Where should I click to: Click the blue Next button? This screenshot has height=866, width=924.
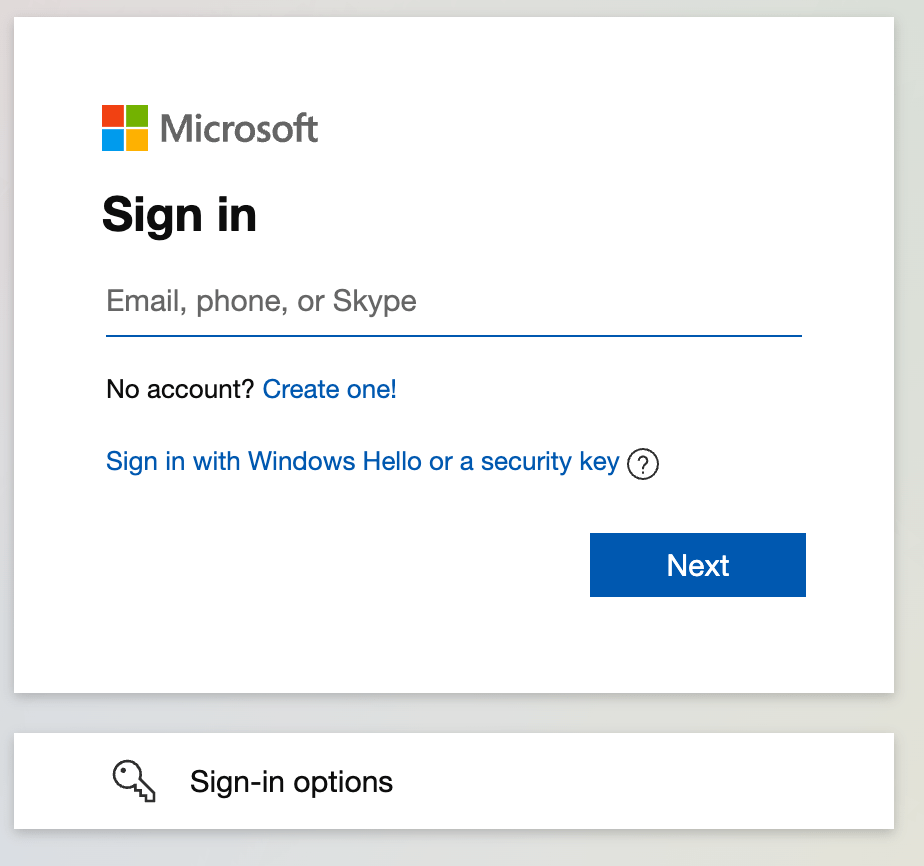pos(698,565)
